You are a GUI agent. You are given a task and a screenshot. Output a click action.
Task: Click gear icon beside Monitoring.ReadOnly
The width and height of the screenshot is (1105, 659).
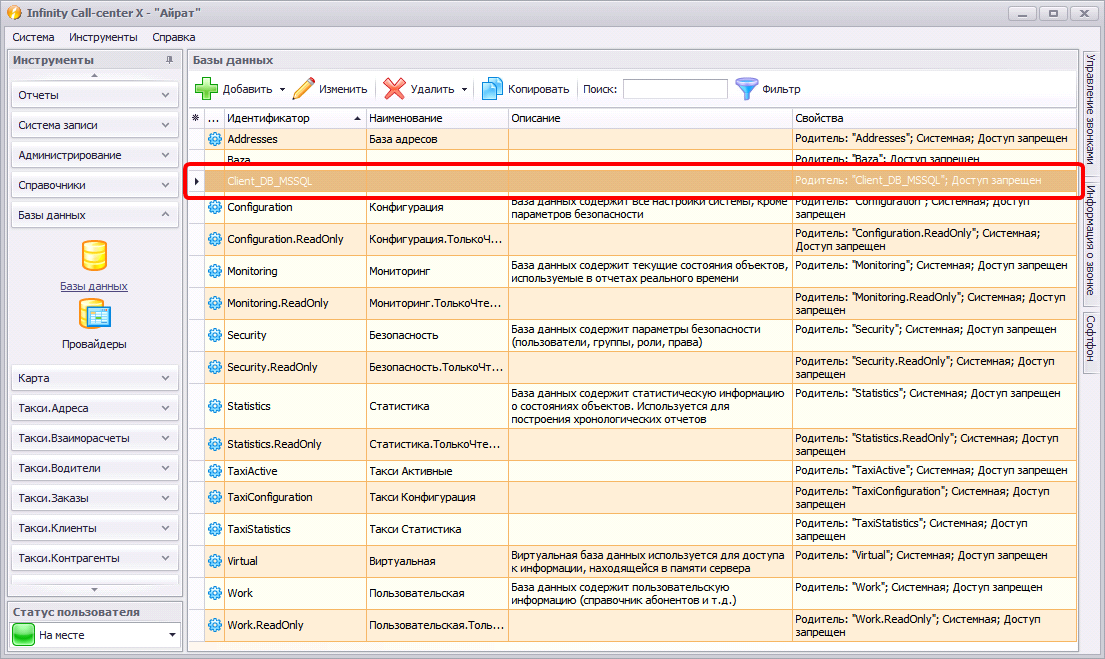tap(215, 303)
